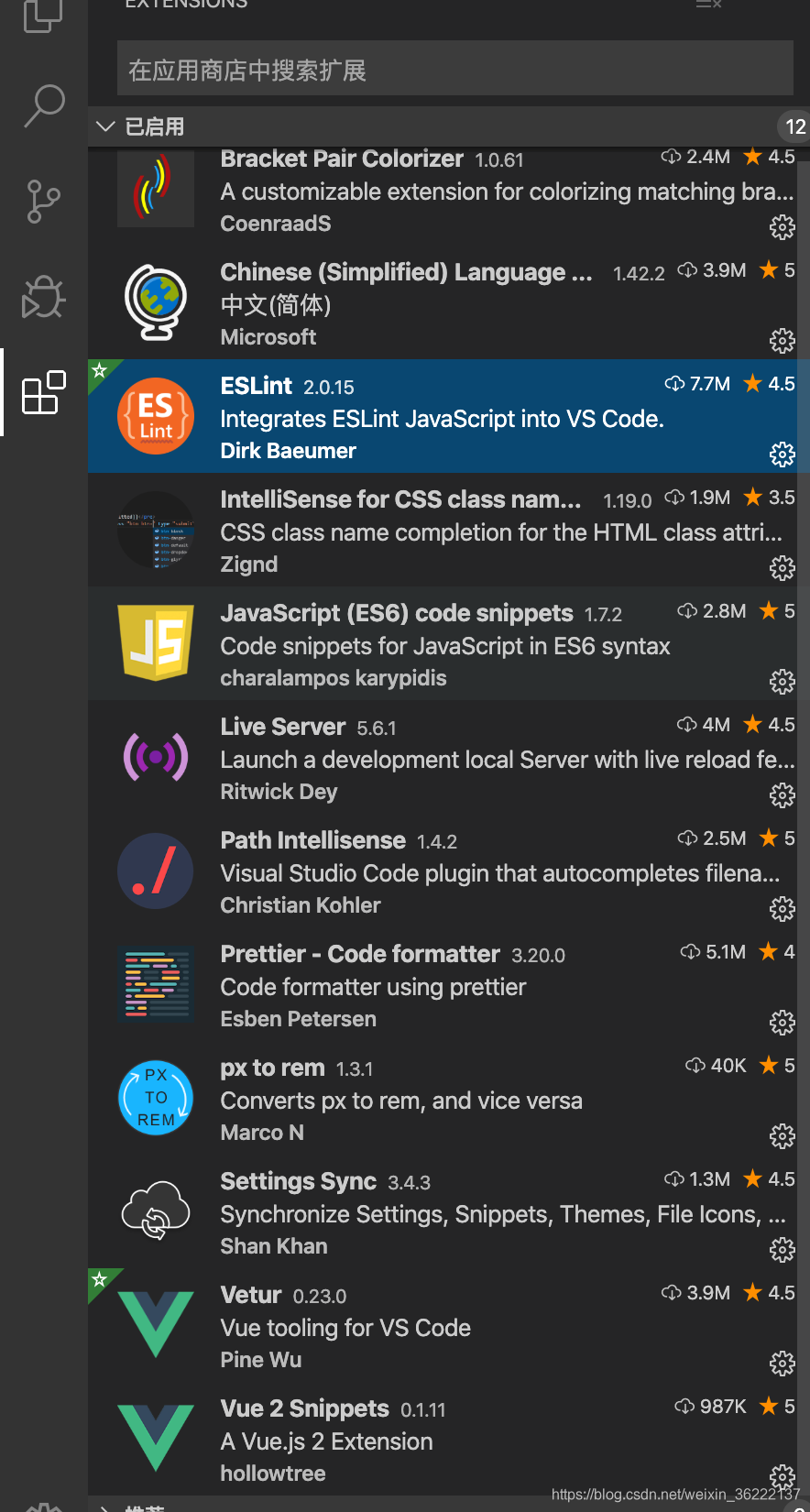Select JavaScript (ES6) code snippets title

(397, 613)
